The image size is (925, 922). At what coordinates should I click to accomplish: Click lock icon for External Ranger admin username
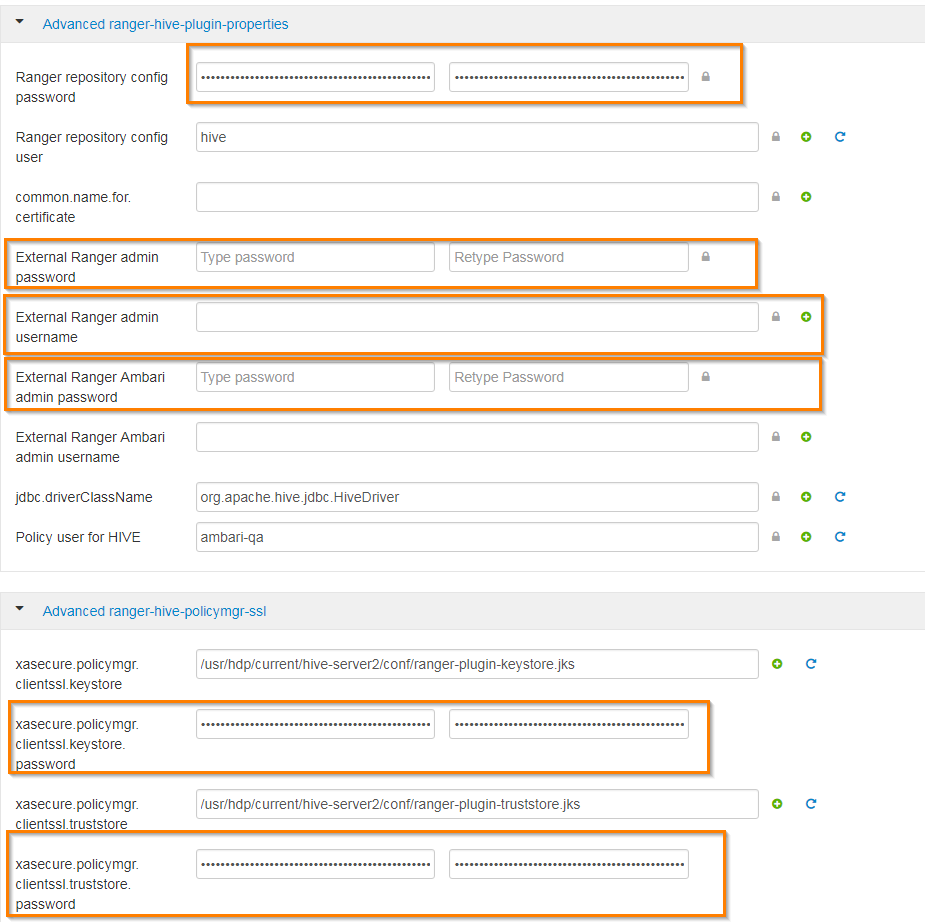point(776,317)
